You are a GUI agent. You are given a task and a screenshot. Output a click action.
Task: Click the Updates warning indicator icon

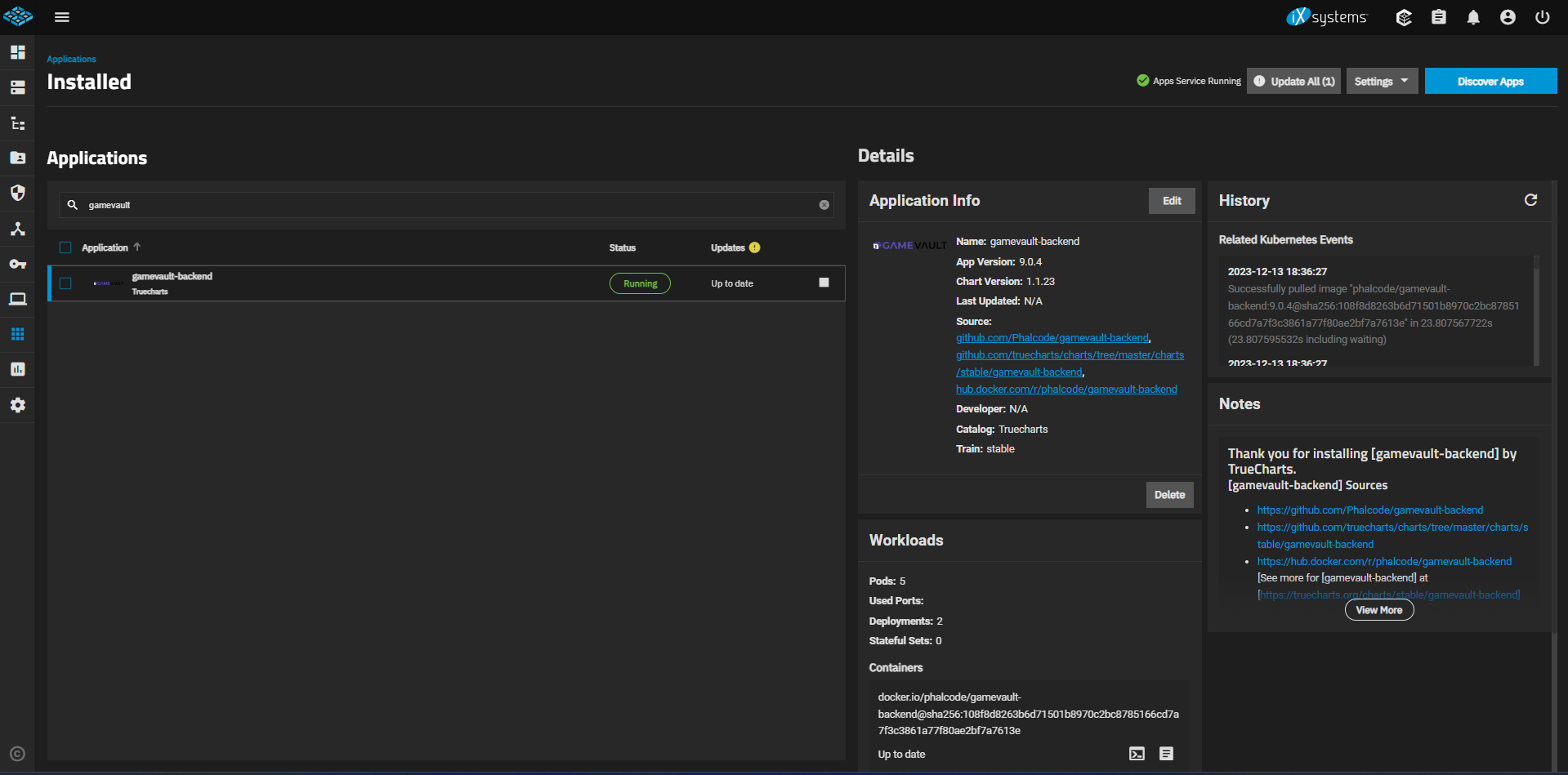(x=754, y=247)
